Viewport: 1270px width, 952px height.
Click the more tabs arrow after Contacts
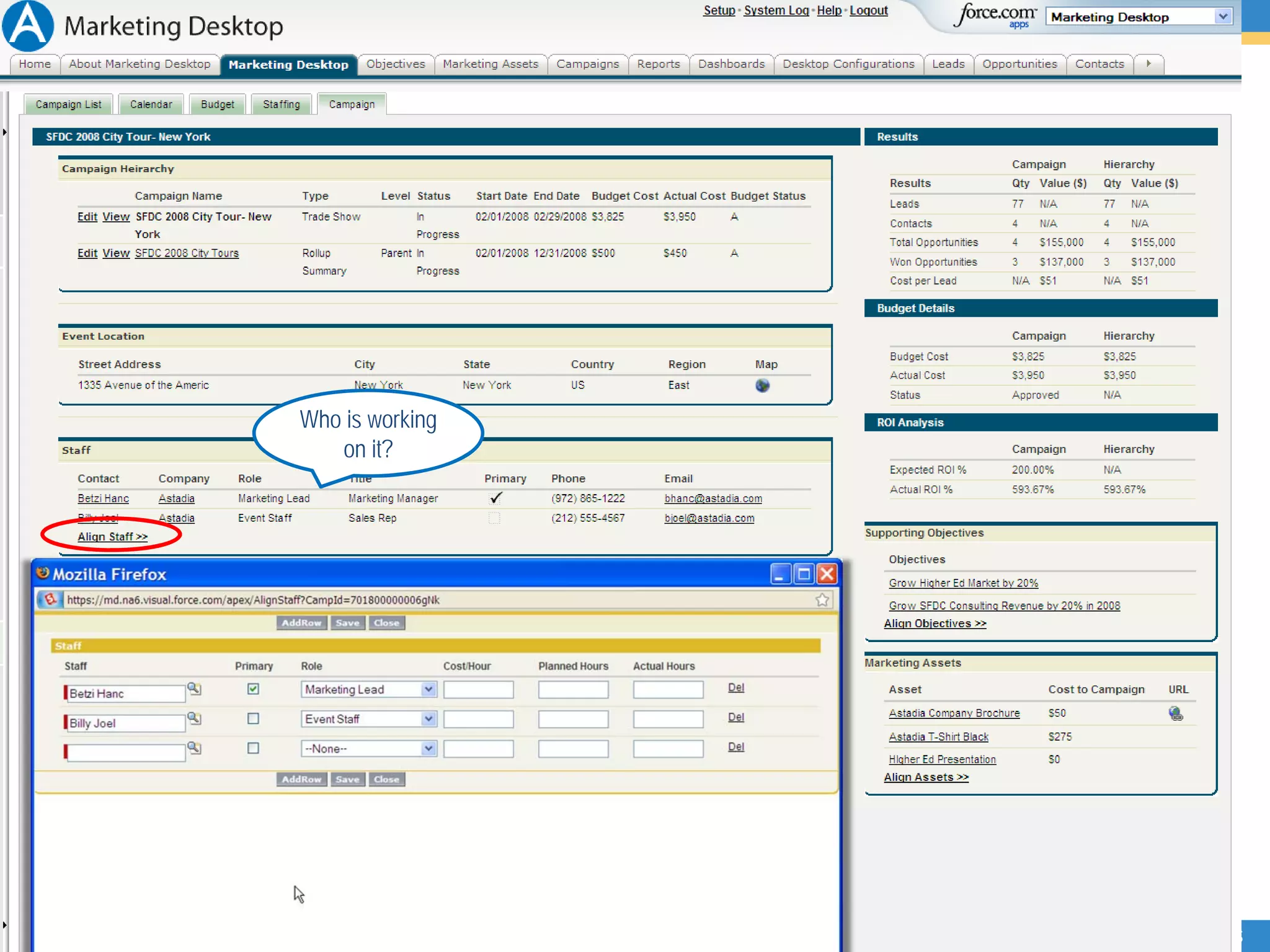(1148, 64)
